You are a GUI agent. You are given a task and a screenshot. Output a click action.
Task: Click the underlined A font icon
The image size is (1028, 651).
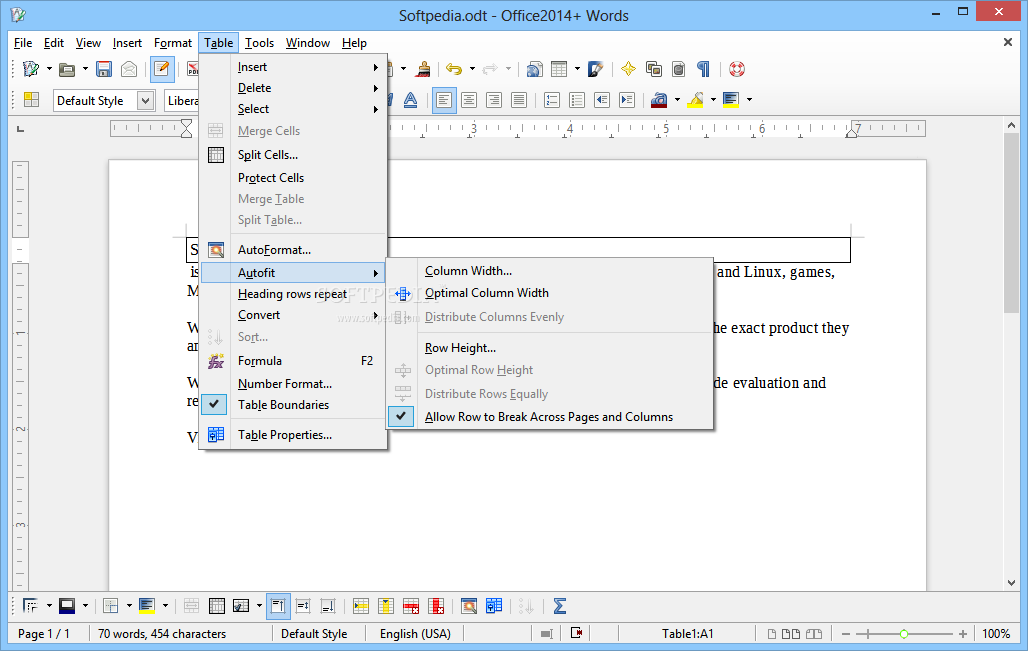pyautogui.click(x=410, y=100)
